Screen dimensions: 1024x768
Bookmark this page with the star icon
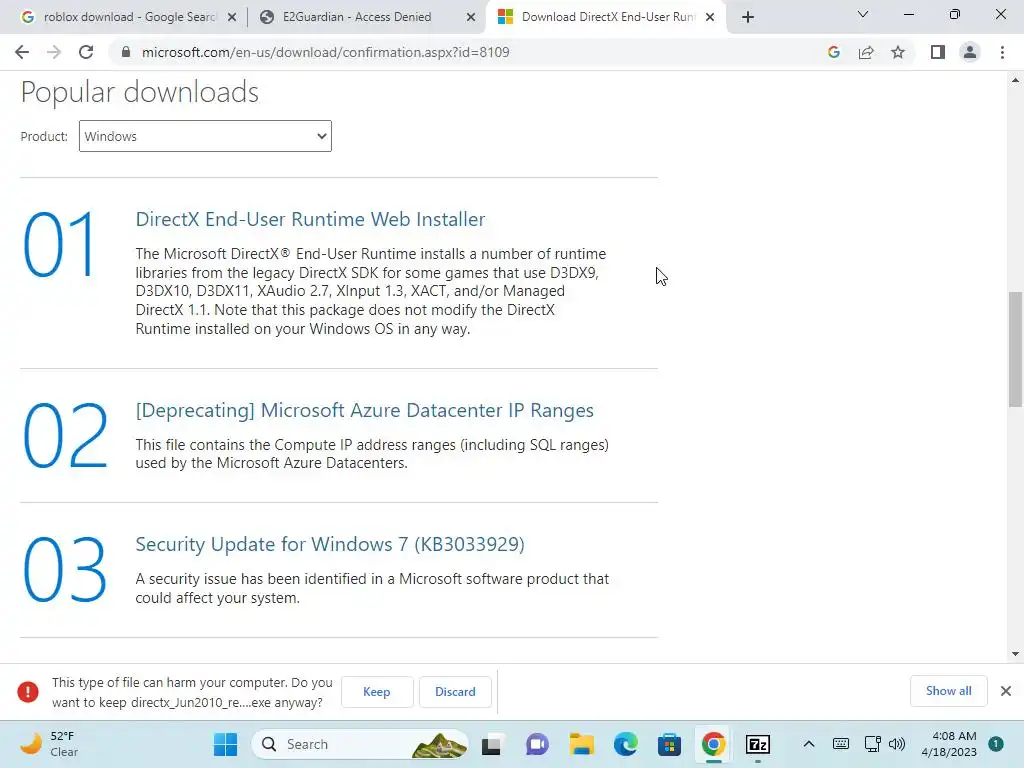(x=898, y=52)
